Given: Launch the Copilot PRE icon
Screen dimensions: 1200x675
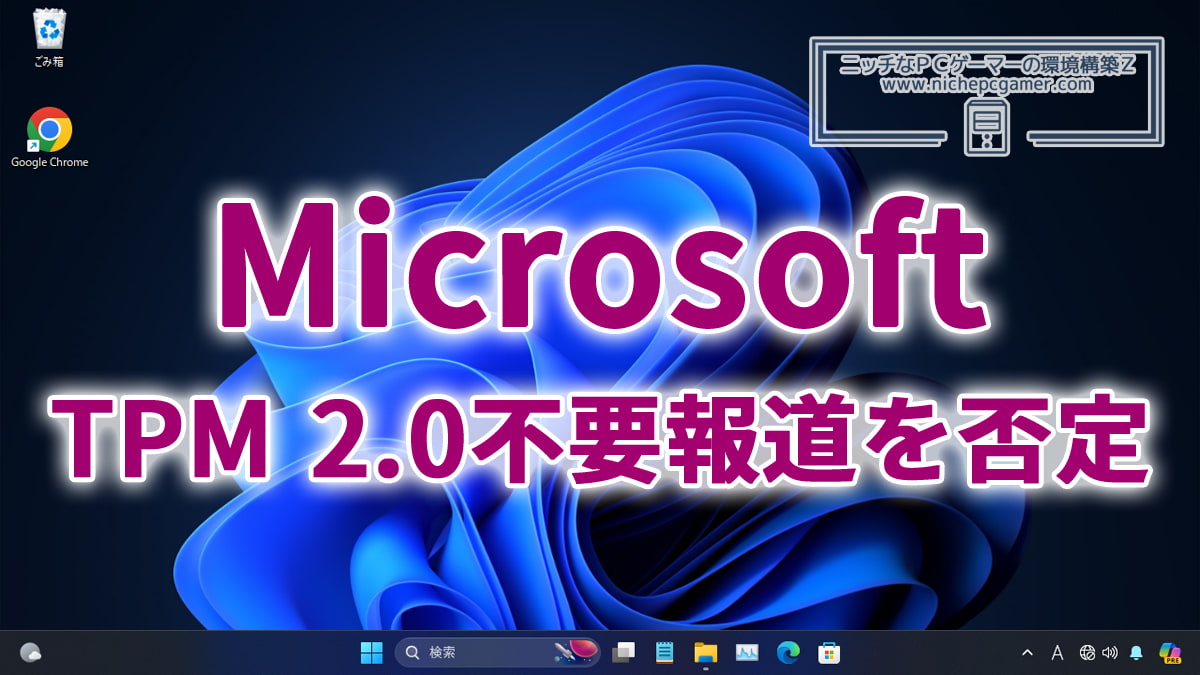Looking at the screenshot, I should tap(1170, 653).
